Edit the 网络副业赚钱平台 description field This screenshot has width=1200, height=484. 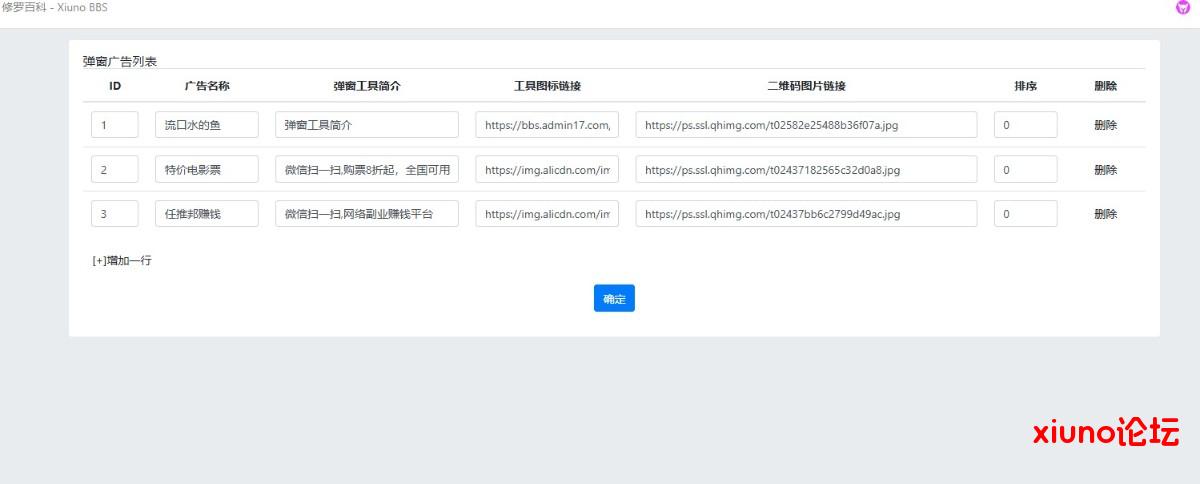pyautogui.click(x=367, y=214)
